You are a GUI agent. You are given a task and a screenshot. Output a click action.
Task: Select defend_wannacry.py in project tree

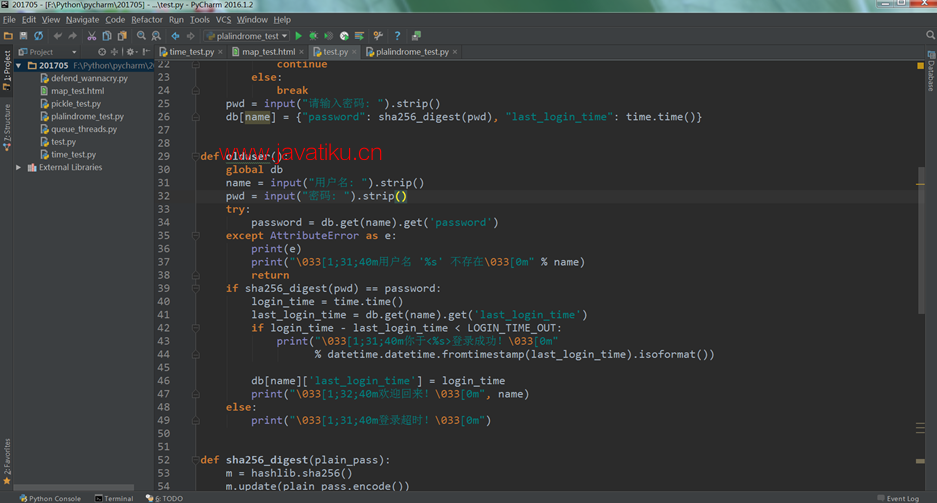[89, 78]
